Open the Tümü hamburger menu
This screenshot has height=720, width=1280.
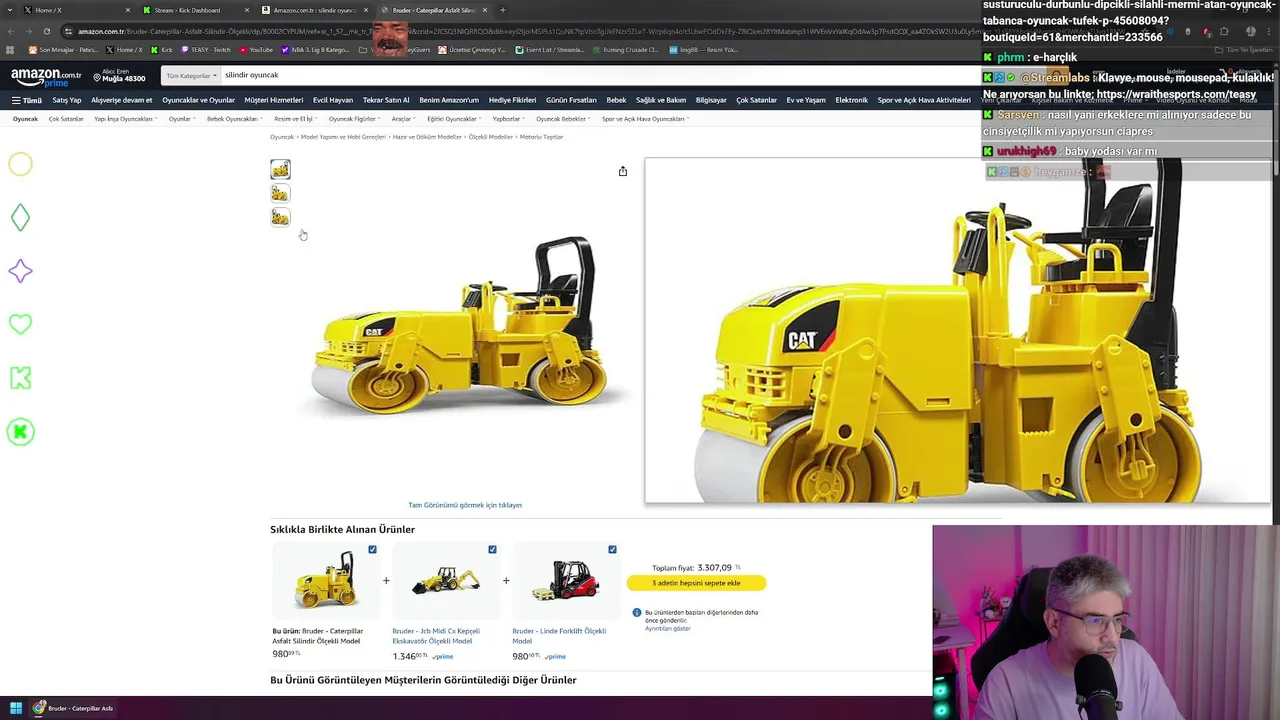pyautogui.click(x=27, y=100)
